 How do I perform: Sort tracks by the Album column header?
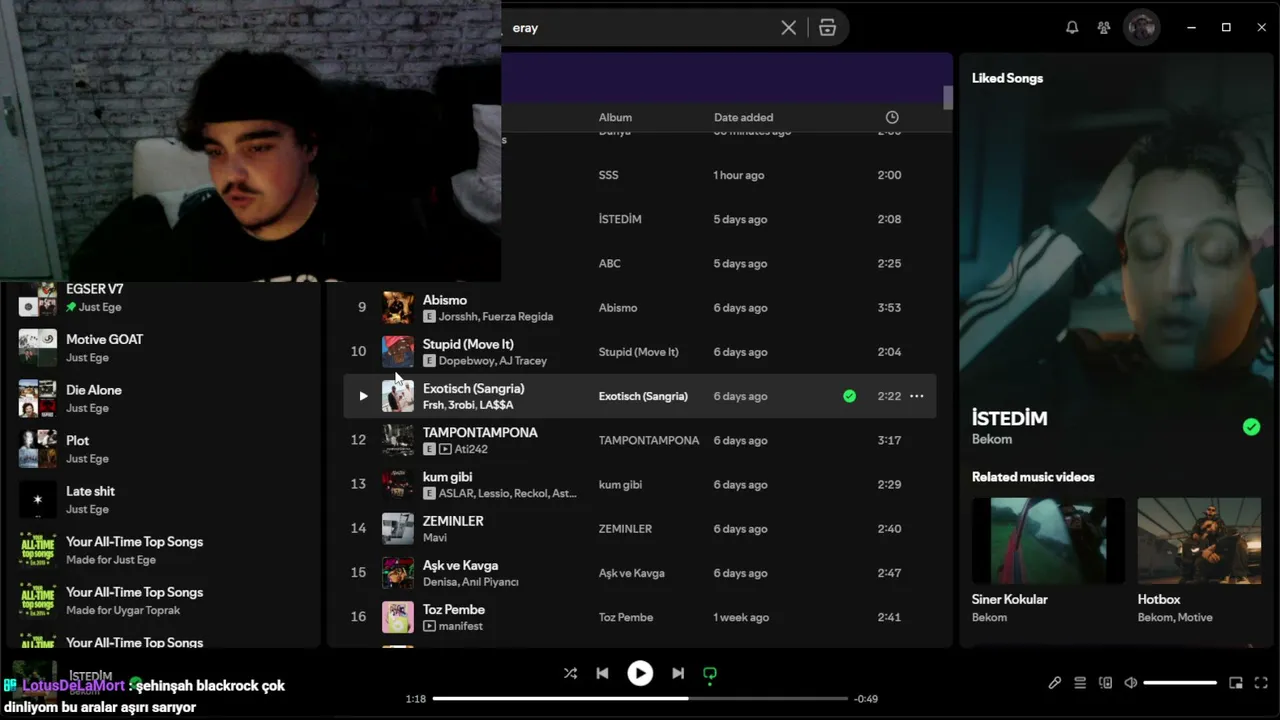click(615, 117)
